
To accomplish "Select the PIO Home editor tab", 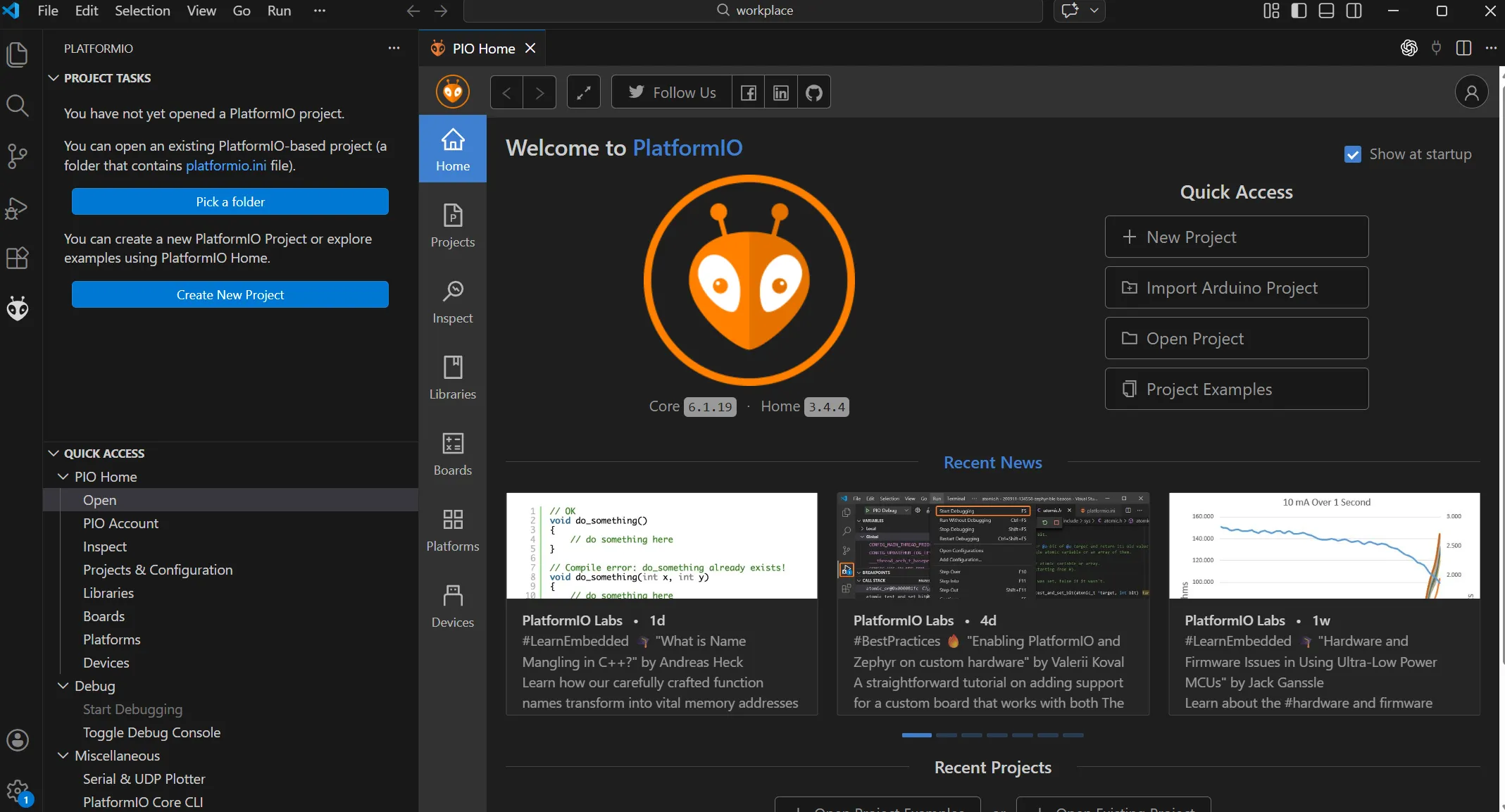I will (483, 49).
